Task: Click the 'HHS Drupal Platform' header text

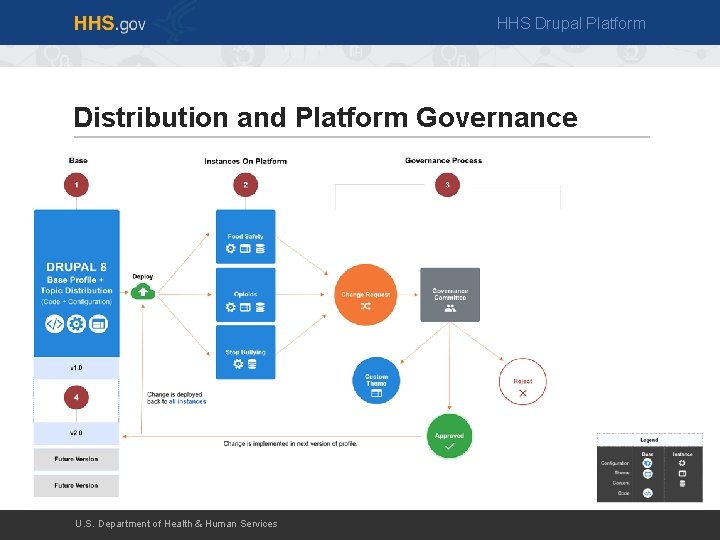Action: pos(571,23)
